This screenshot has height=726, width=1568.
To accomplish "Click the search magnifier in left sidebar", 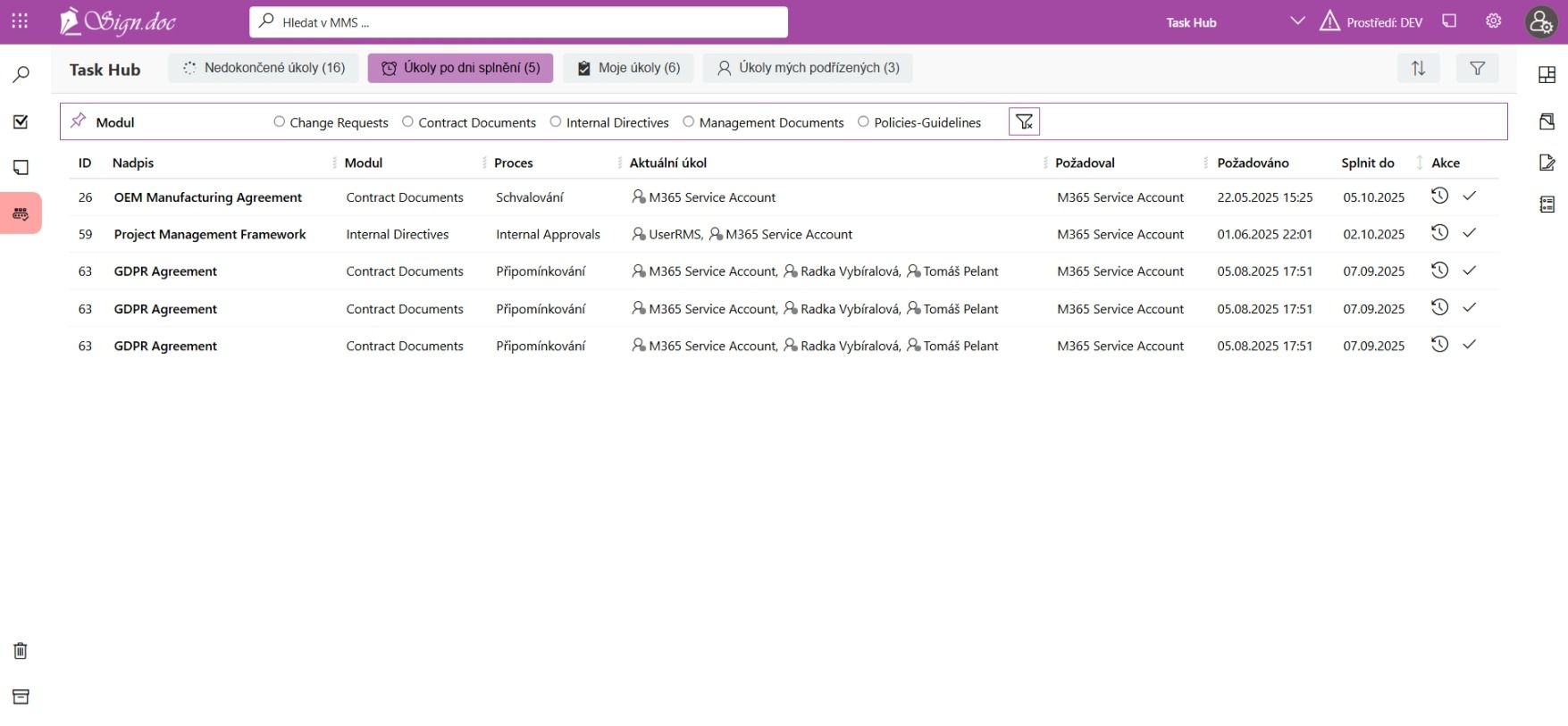I will coord(21,75).
